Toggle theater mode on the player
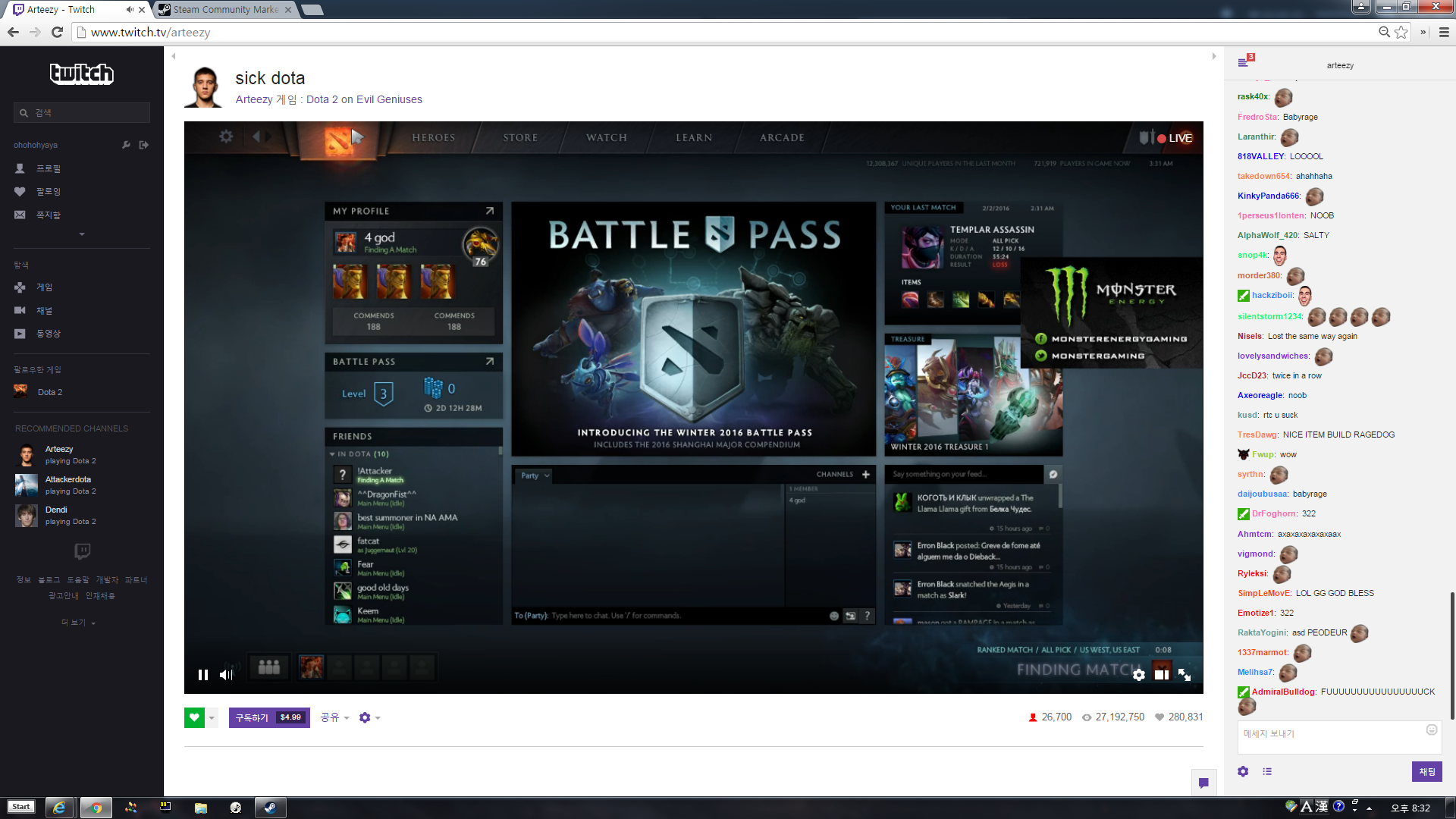The width and height of the screenshot is (1456, 819). coord(1162,675)
